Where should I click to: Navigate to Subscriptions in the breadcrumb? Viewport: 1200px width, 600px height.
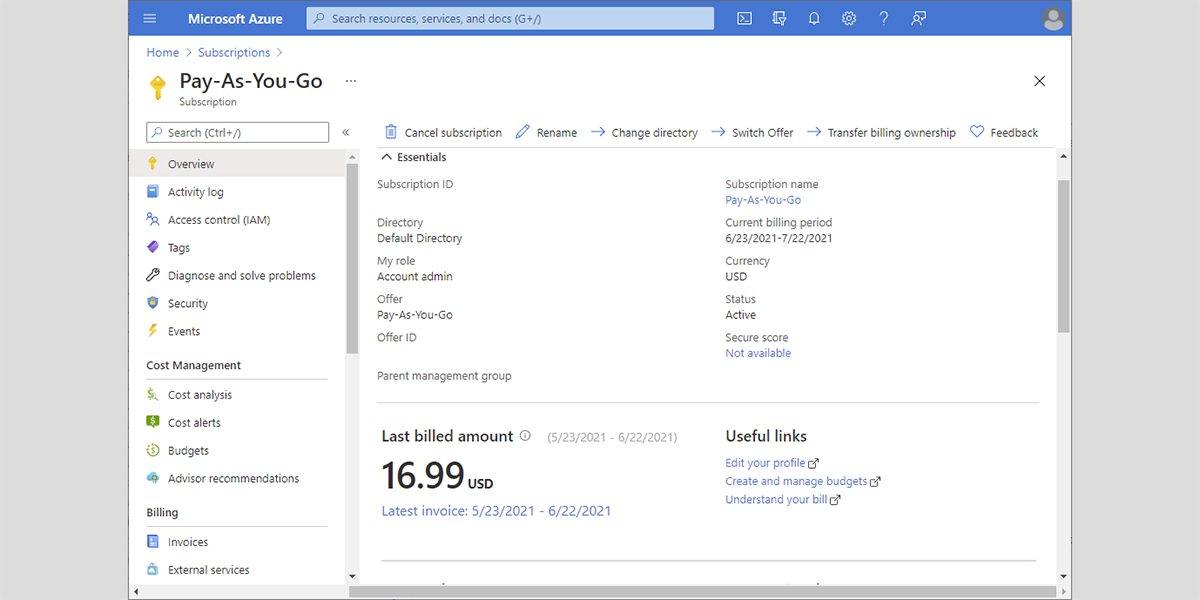click(x=234, y=52)
